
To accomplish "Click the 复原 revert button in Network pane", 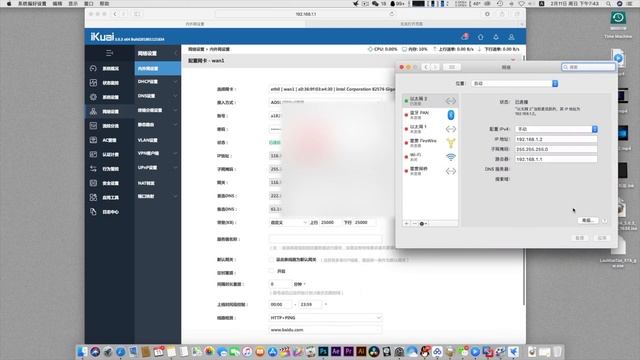I will tap(580, 238).
